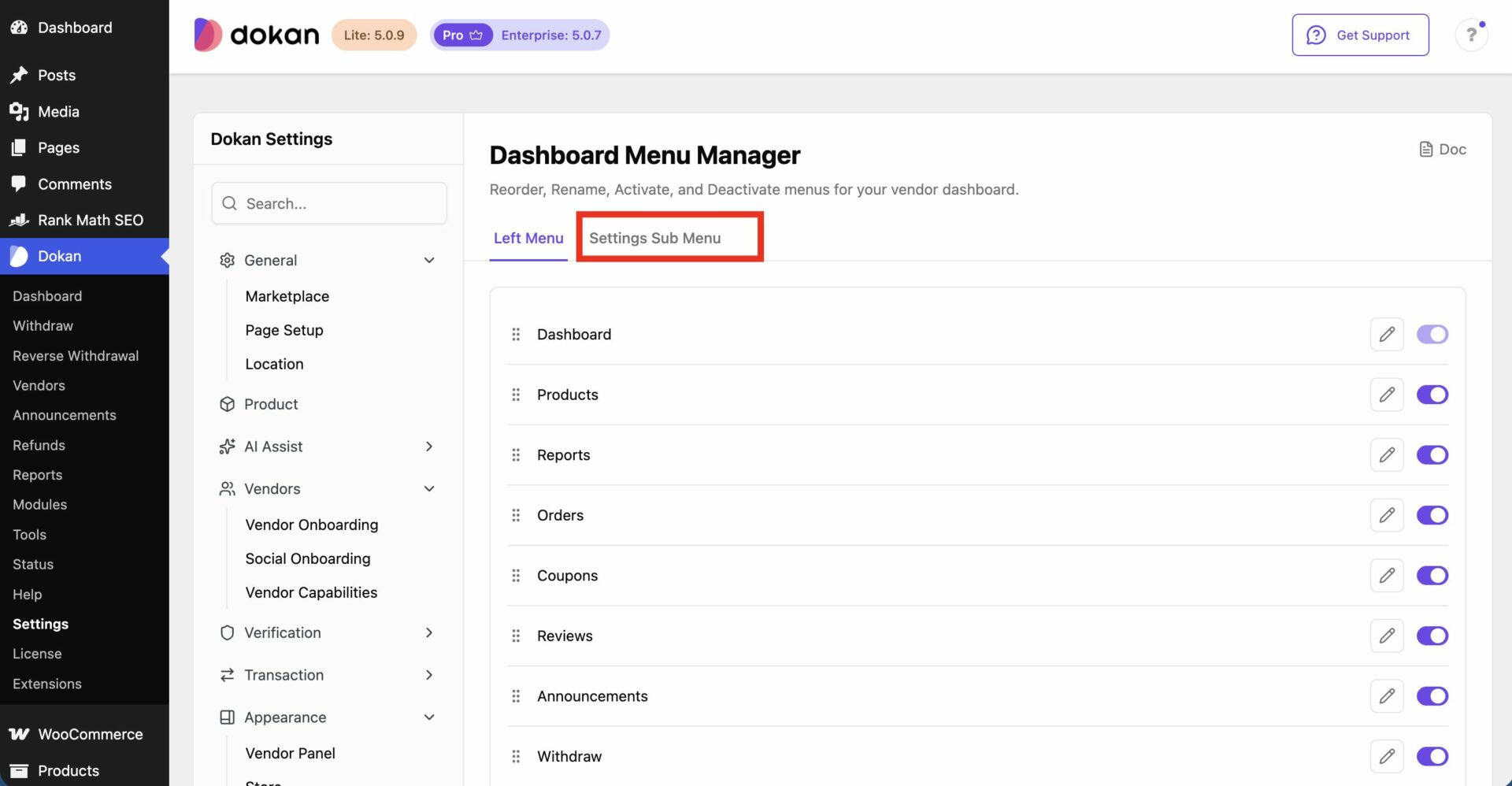This screenshot has height=786, width=1512.
Task: Click the Withdraw row drag handle
Action: click(x=516, y=756)
